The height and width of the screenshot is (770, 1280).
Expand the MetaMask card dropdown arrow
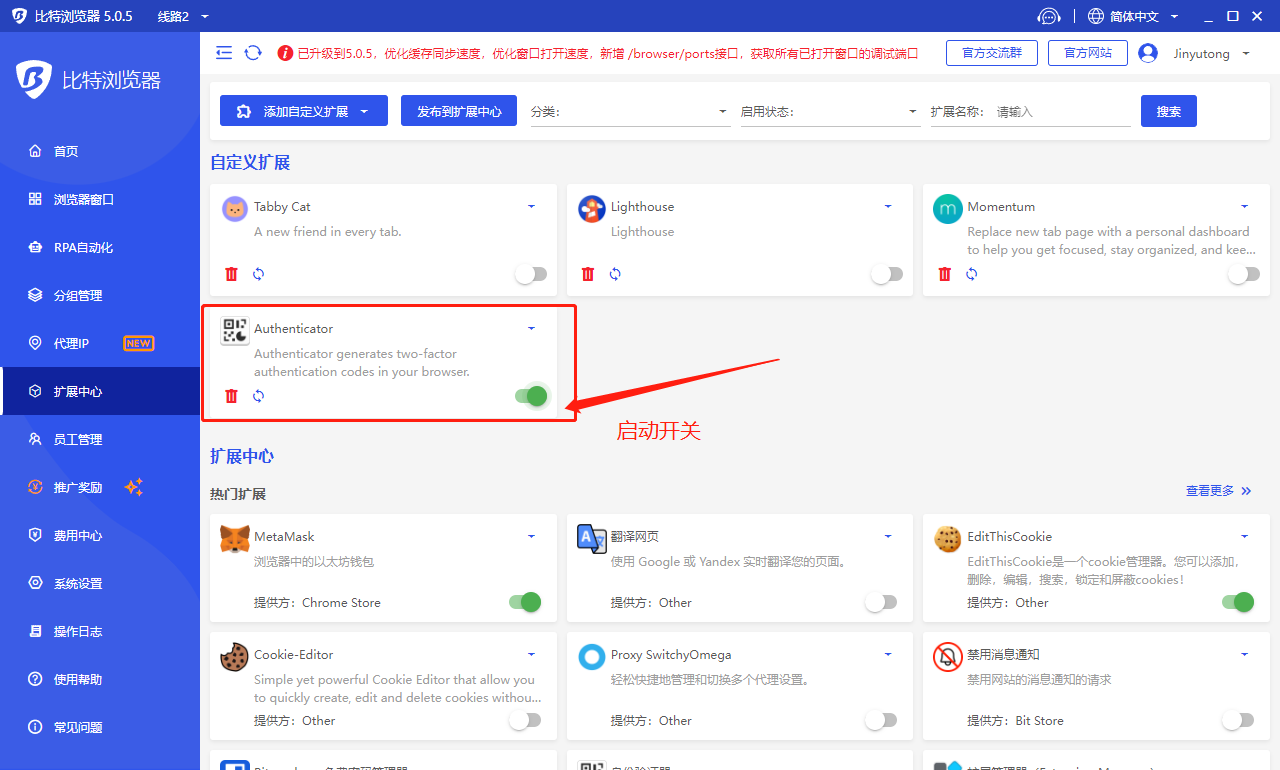(x=531, y=537)
